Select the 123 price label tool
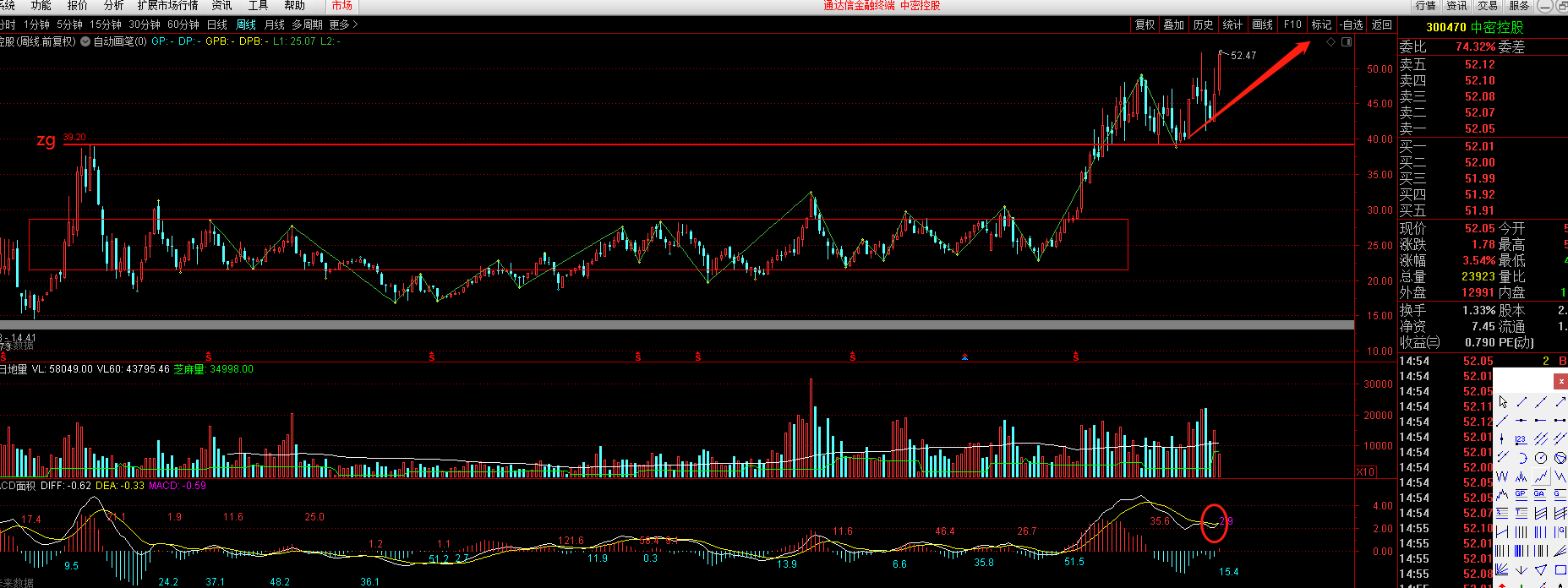This screenshot has height=588, width=1568. [1522, 438]
